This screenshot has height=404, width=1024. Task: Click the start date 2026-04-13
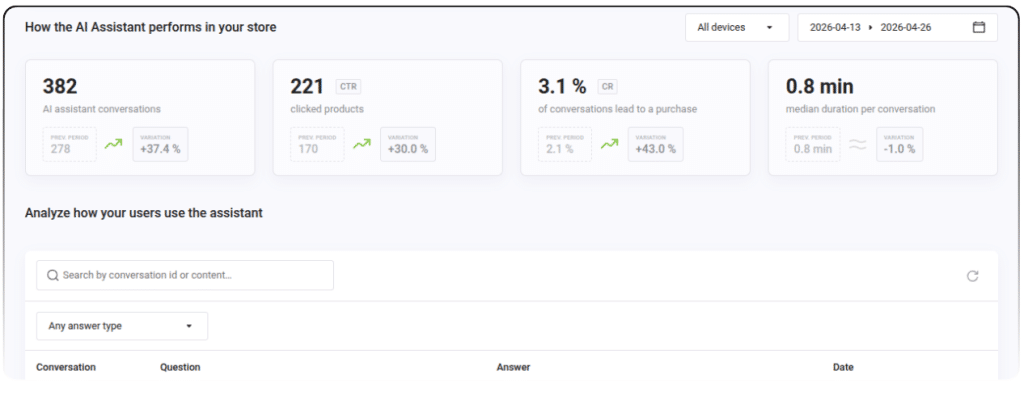835,27
